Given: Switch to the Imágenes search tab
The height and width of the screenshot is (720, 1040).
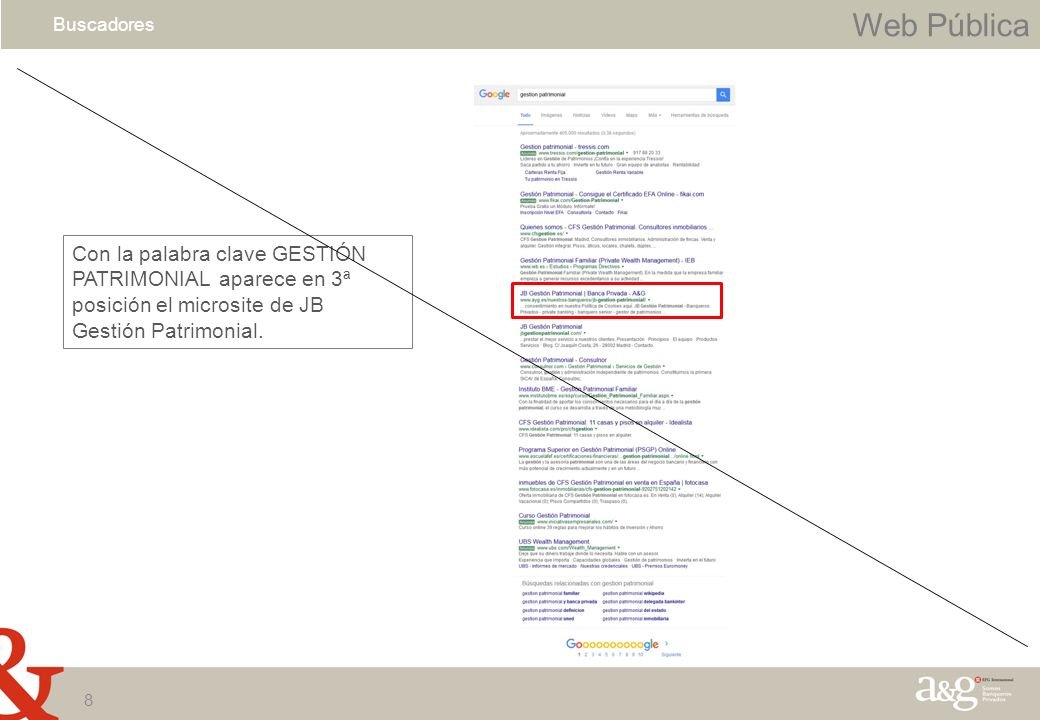Looking at the screenshot, I should point(551,115).
